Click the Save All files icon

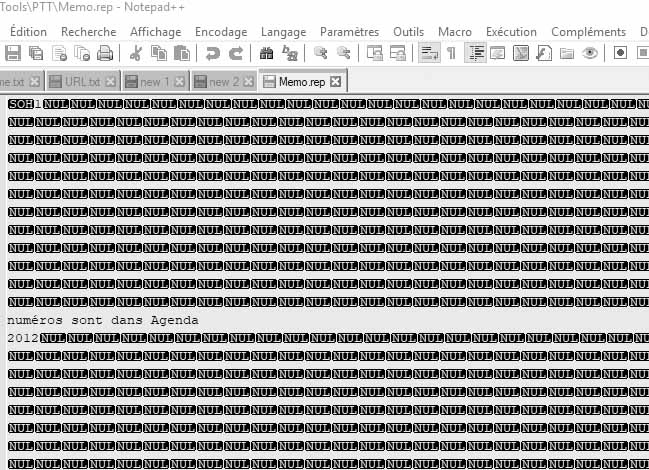36,53
